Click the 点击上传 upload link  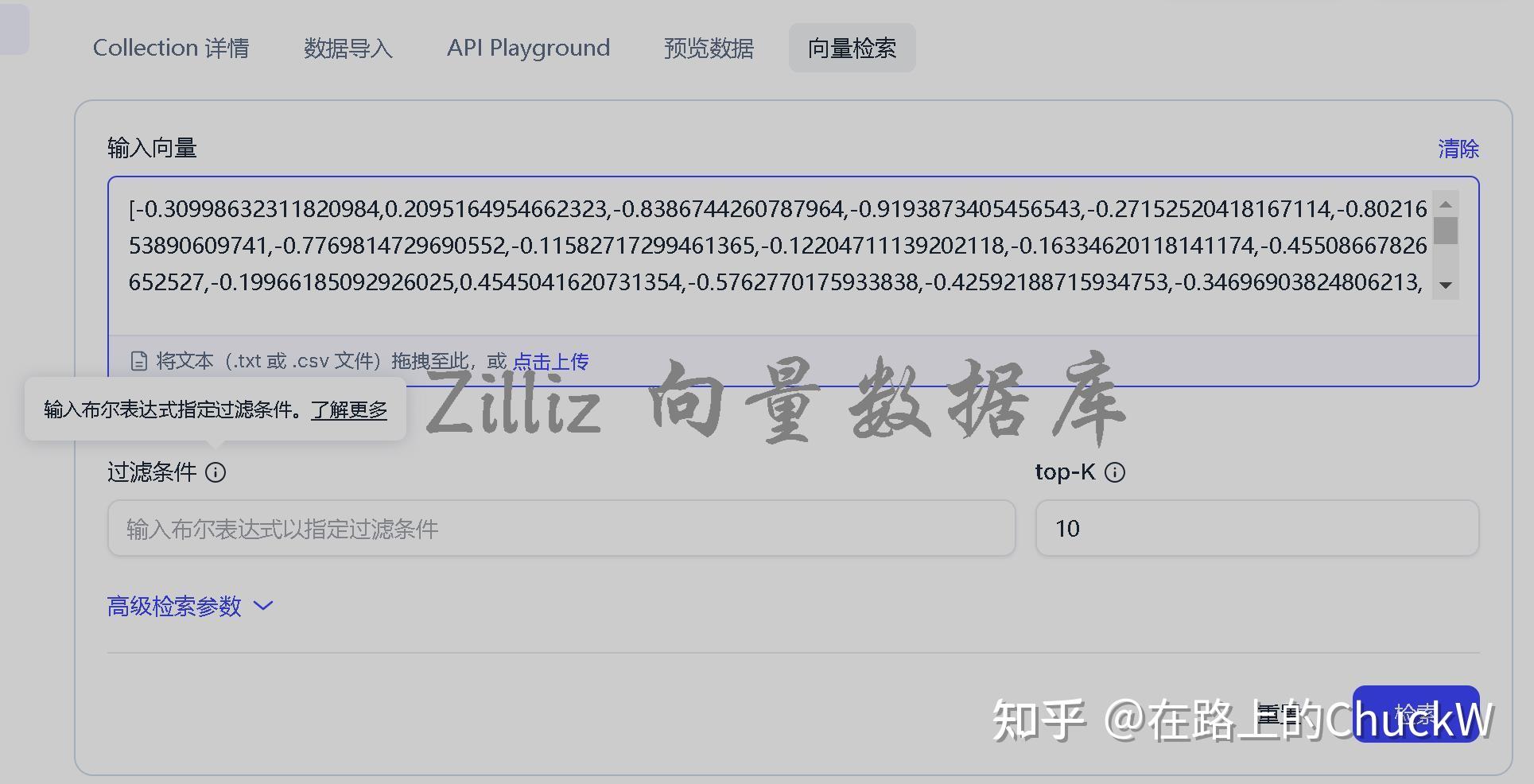click(550, 361)
